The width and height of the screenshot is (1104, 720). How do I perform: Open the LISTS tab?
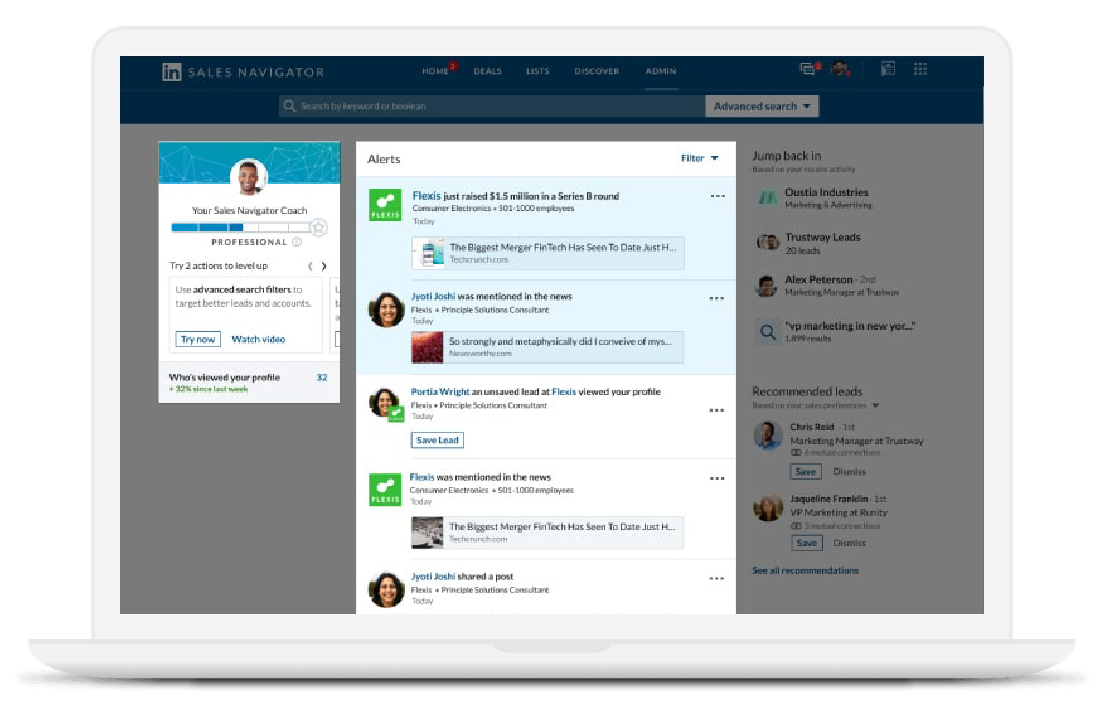click(537, 71)
